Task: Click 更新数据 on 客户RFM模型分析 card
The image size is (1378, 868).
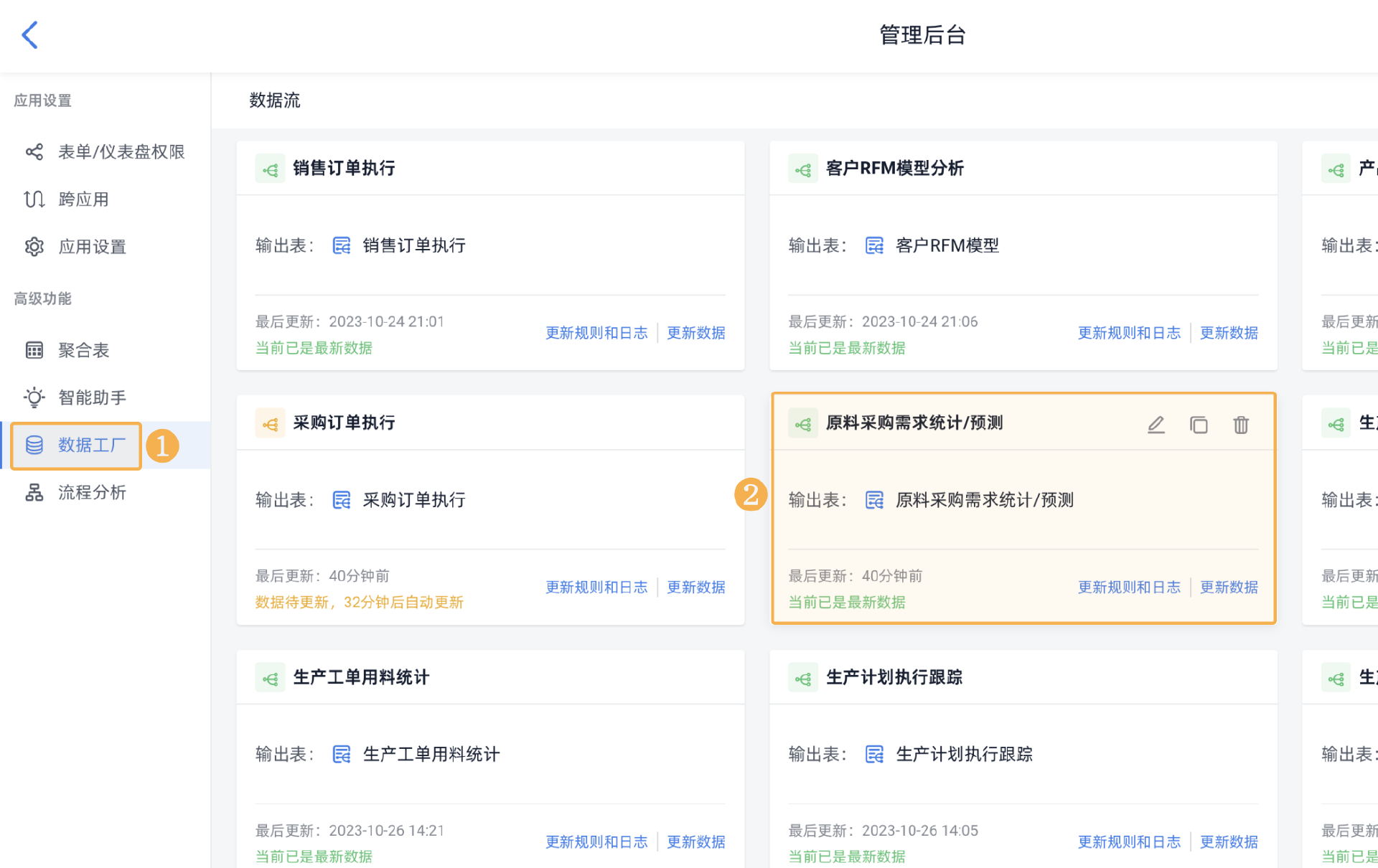Action: [1229, 333]
